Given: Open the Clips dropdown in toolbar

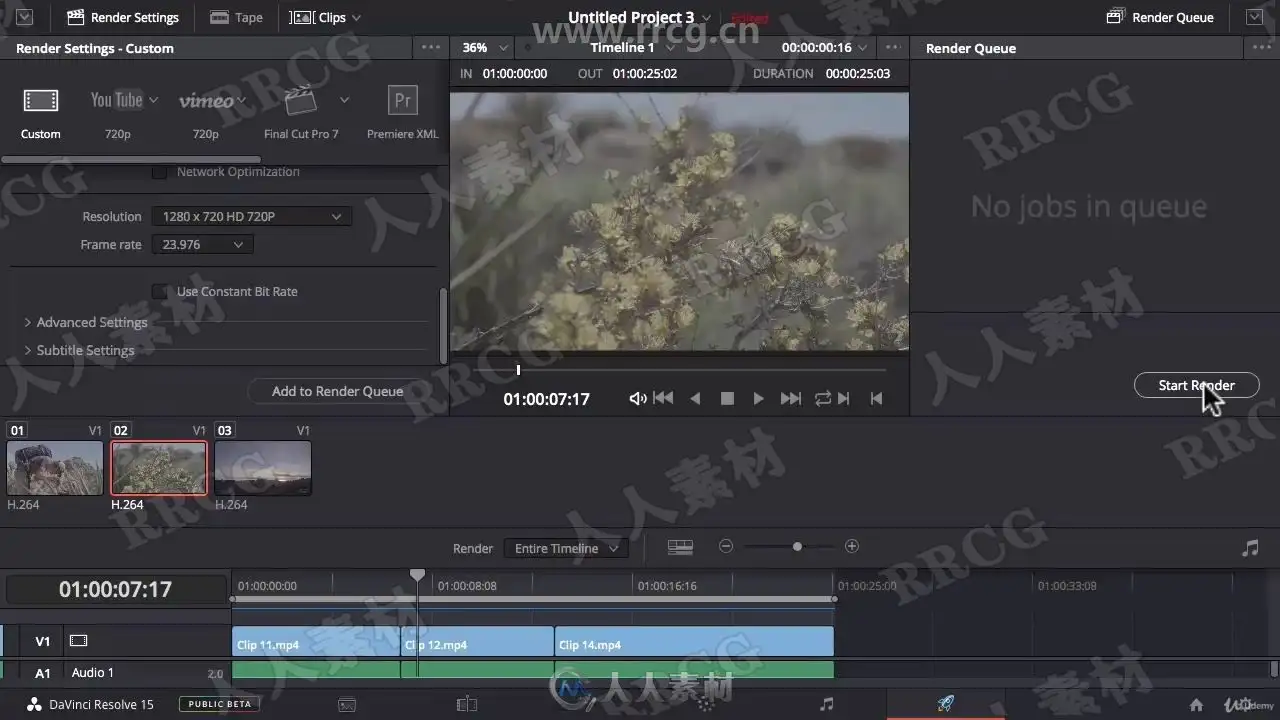Looking at the screenshot, I should click(356, 18).
